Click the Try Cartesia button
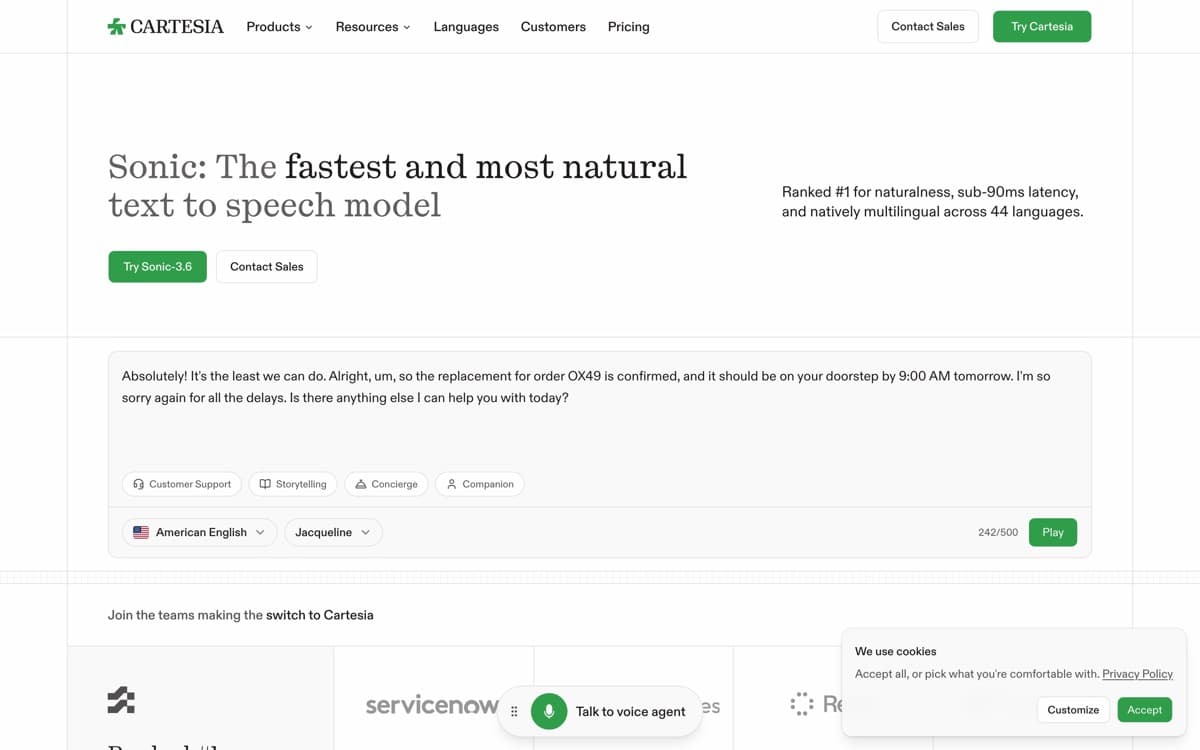This screenshot has height=750, width=1200. (x=1042, y=27)
